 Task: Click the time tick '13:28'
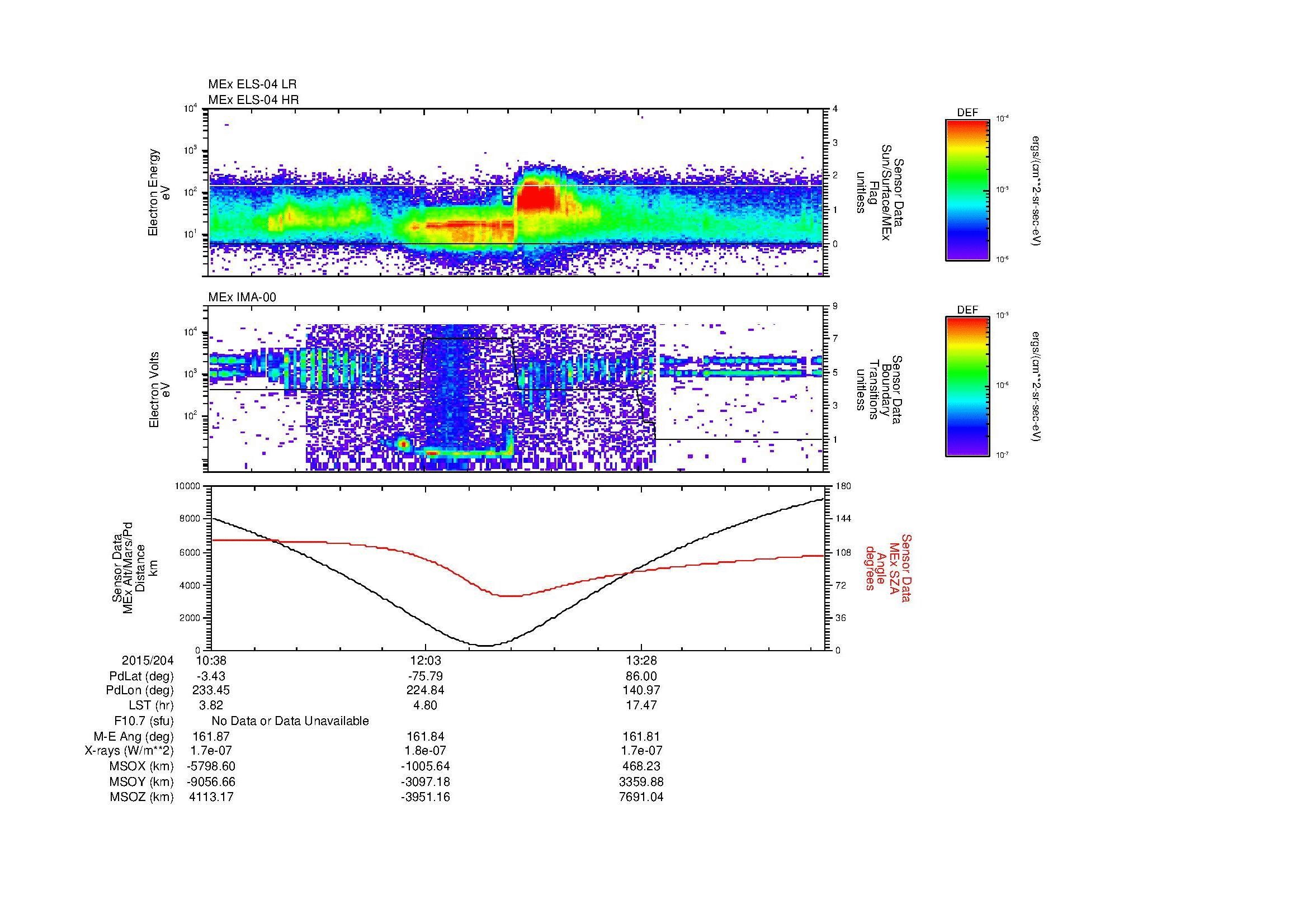pyautogui.click(x=641, y=660)
